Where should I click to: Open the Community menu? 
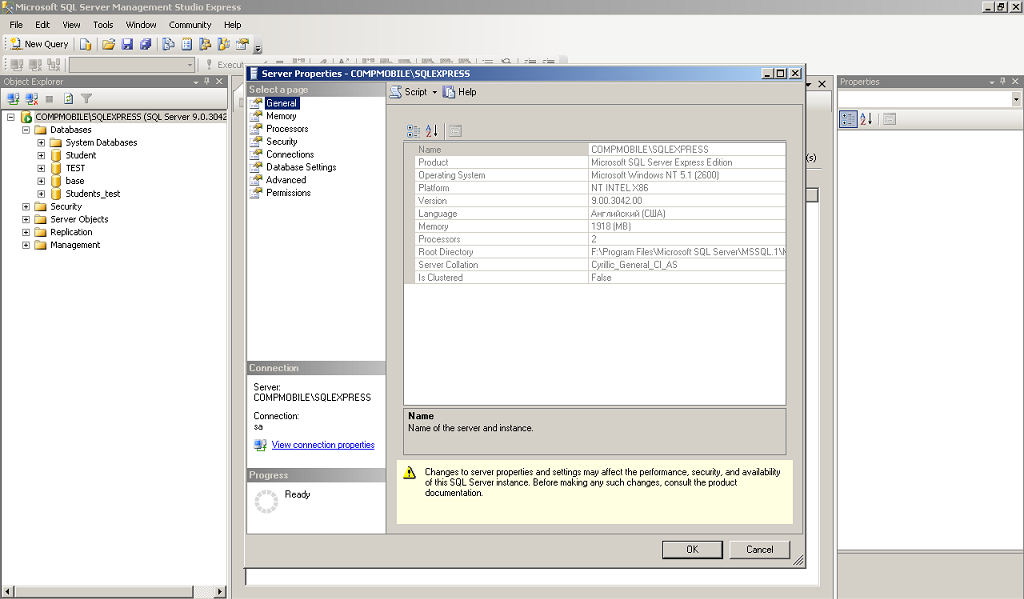(x=189, y=25)
